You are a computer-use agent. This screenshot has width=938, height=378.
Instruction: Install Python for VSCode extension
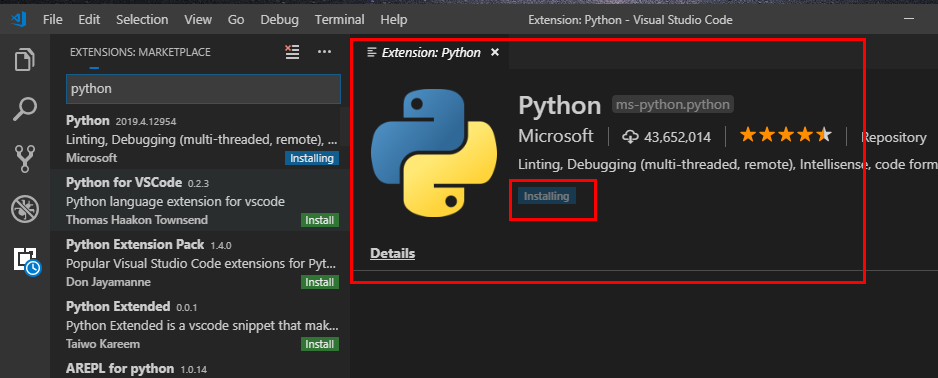(319, 220)
